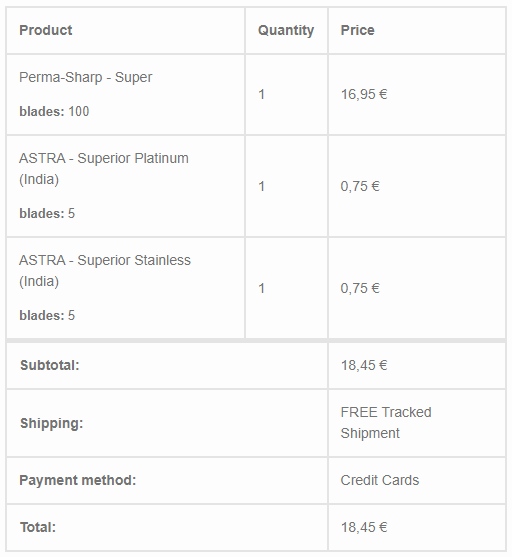Open ASTRA - Superior Platinum (India) product
The image size is (512, 557).
(104, 169)
